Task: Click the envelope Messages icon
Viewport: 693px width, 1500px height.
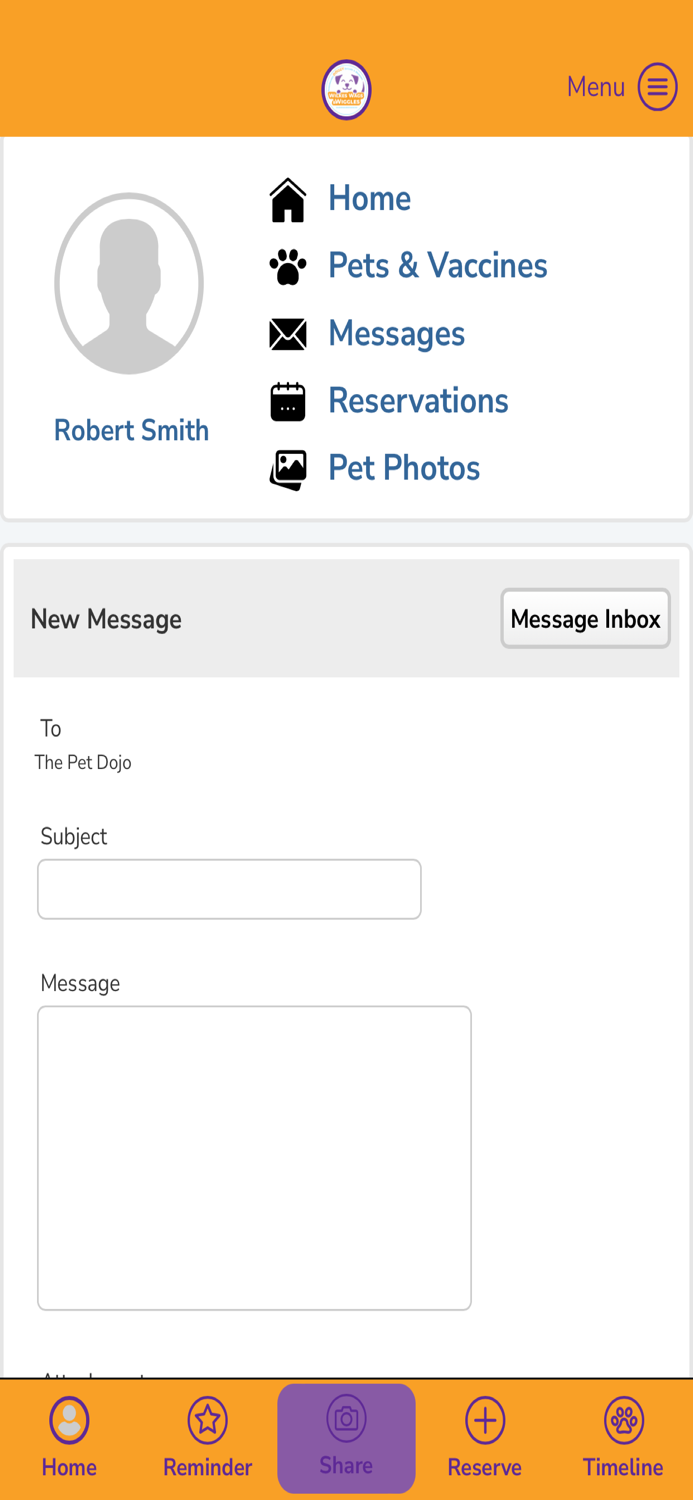Action: point(288,334)
